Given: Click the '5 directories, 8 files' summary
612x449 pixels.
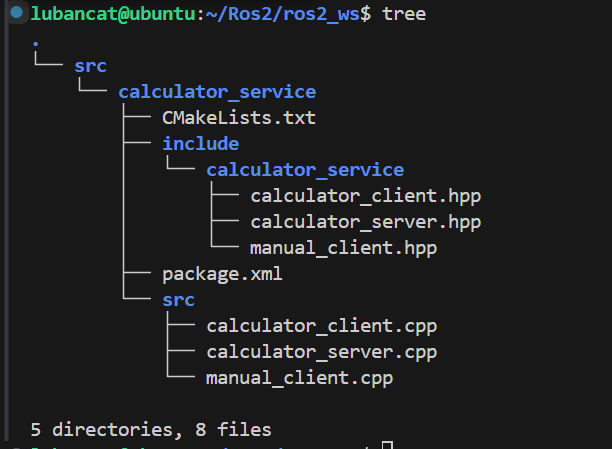Looking at the screenshot, I should click(151, 430).
